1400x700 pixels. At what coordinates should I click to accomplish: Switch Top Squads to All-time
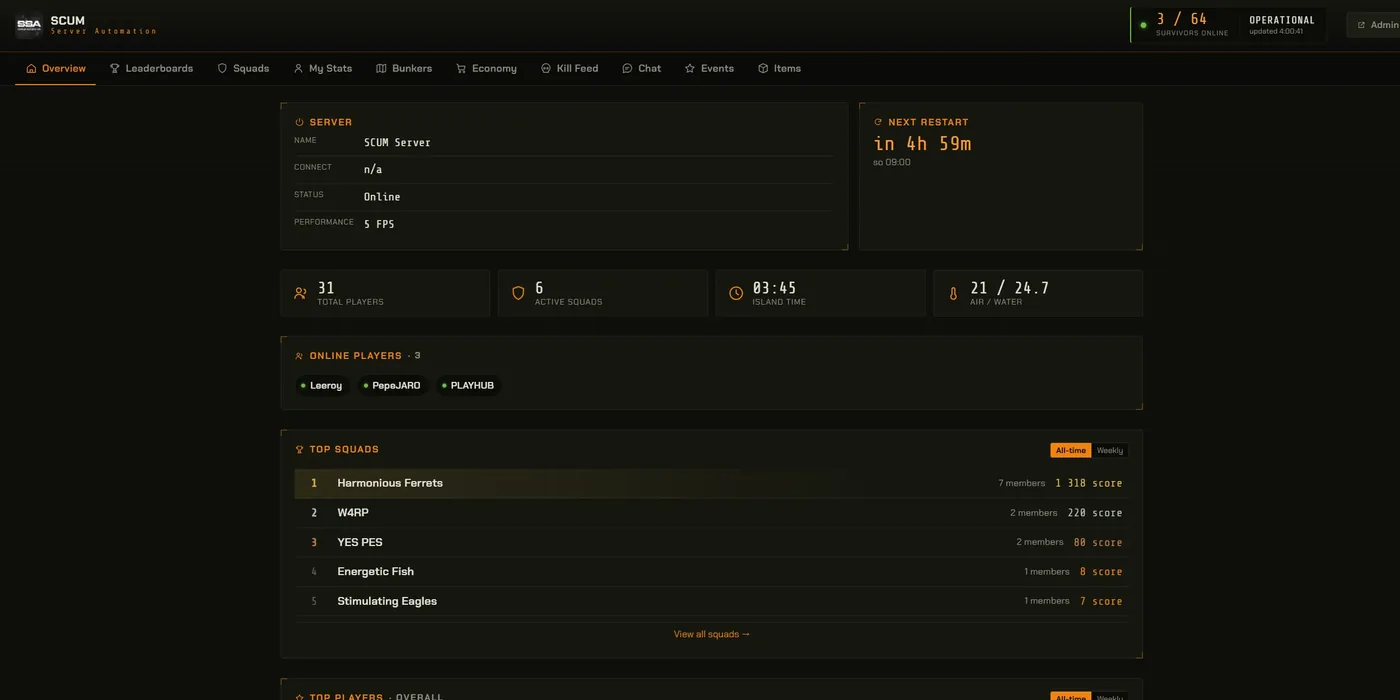click(x=1070, y=450)
